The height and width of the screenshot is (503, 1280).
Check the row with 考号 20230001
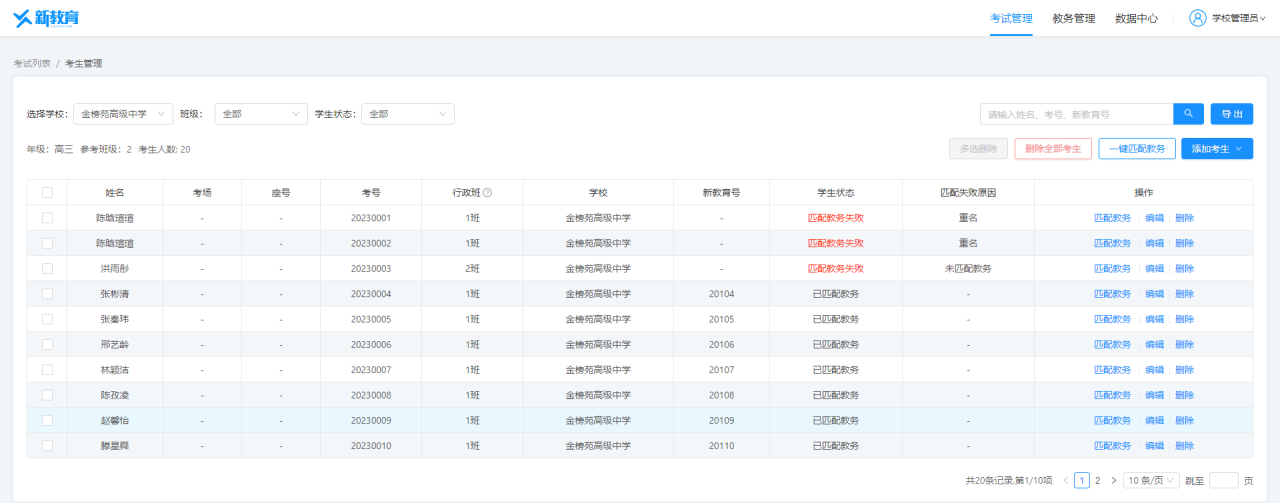coord(47,217)
